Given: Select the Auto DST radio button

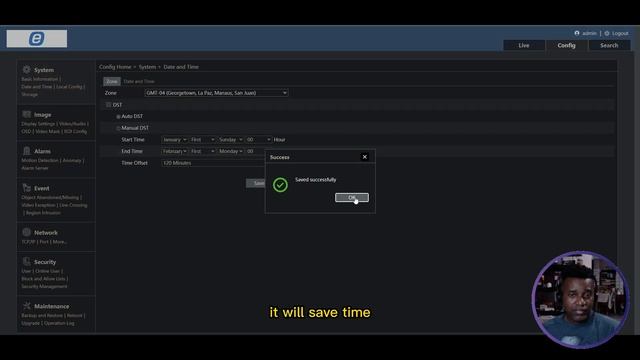Looking at the screenshot, I should [x=118, y=116].
